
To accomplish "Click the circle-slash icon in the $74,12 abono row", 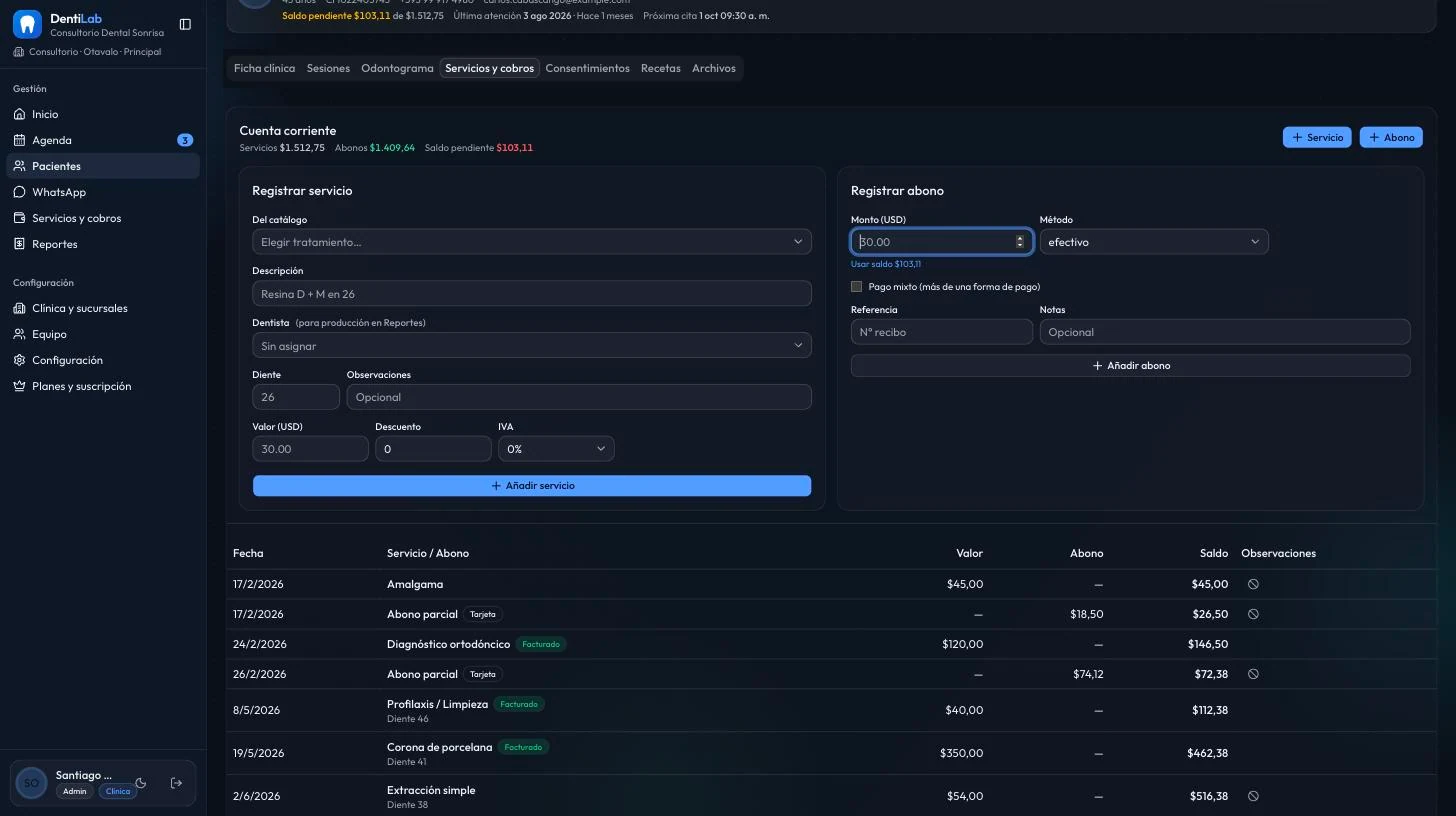I will [1253, 674].
